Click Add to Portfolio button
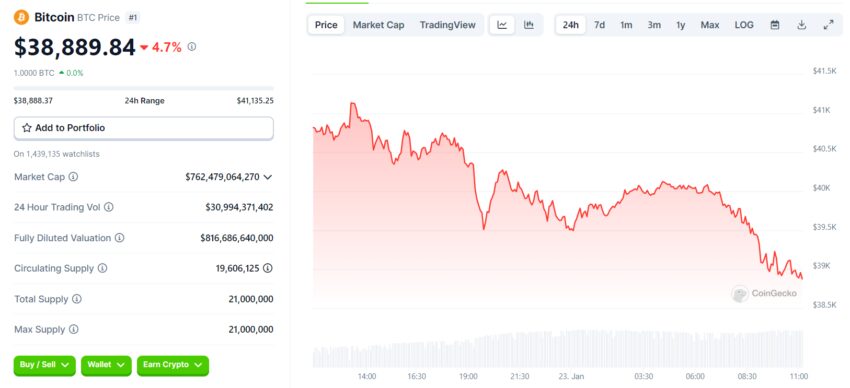850x388 pixels. click(144, 128)
